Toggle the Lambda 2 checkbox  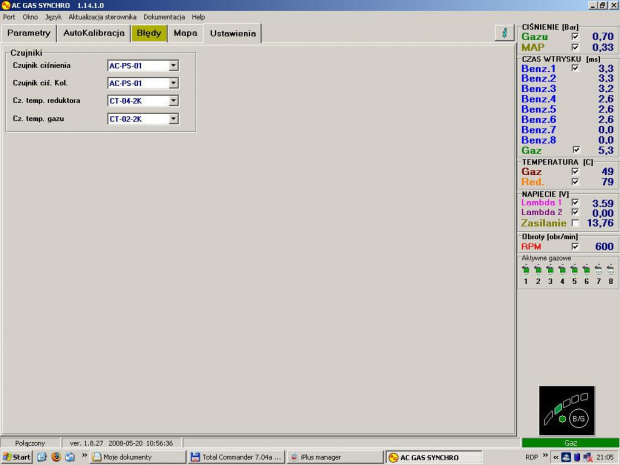(575, 212)
